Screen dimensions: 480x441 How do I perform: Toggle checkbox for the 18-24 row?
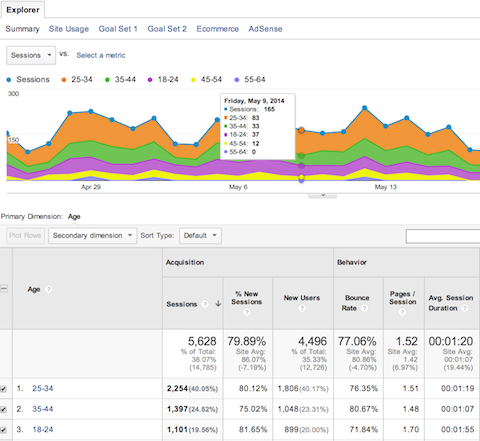point(3,430)
